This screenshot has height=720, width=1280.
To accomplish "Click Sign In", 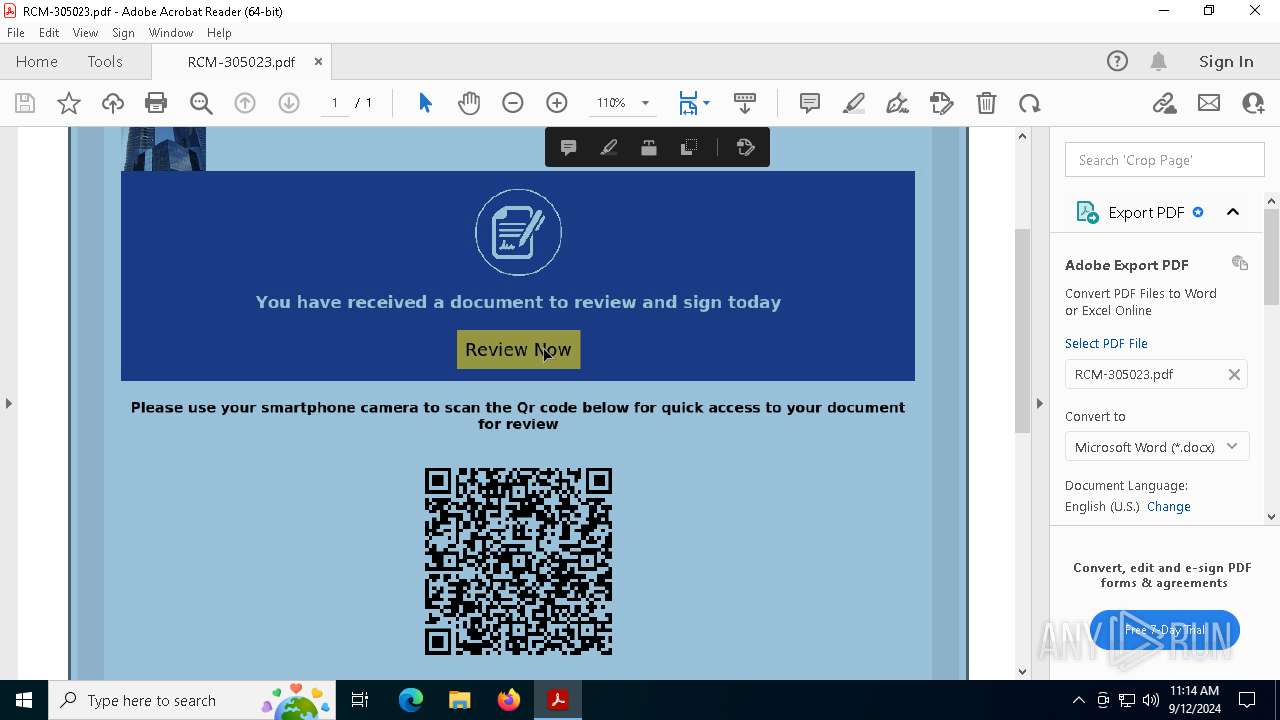I will click(x=1226, y=62).
